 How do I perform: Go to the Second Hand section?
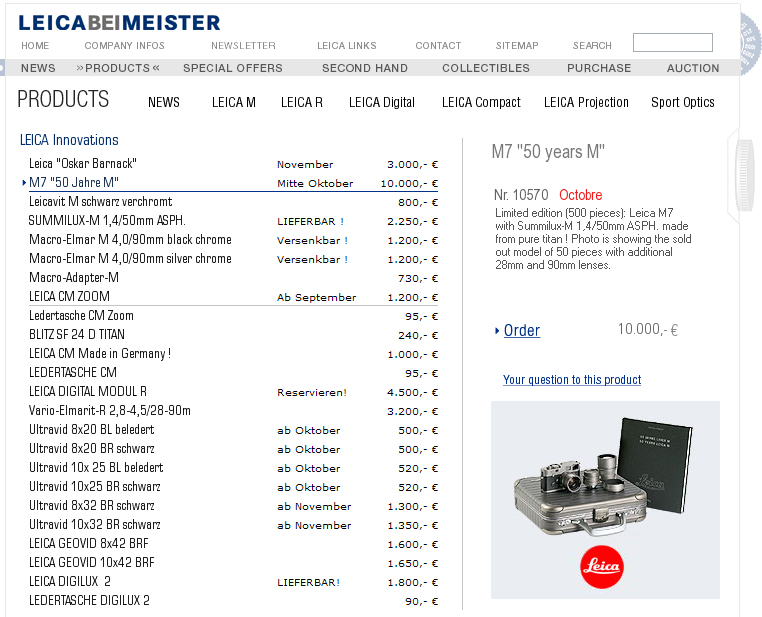364,68
